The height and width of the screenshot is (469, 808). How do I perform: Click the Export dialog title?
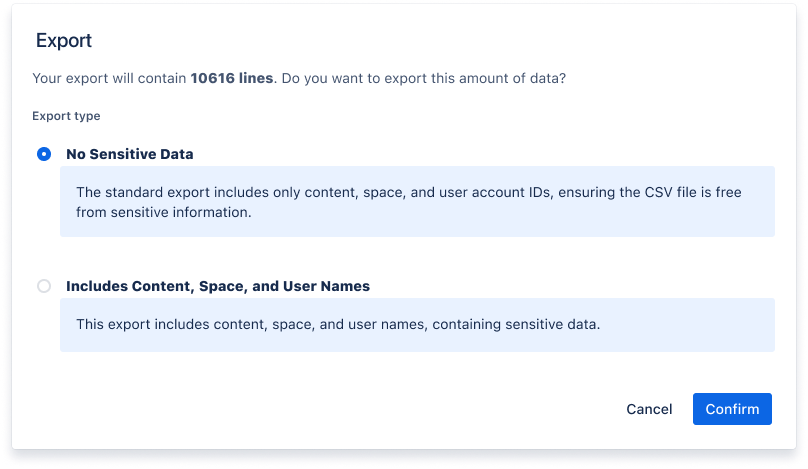point(64,41)
